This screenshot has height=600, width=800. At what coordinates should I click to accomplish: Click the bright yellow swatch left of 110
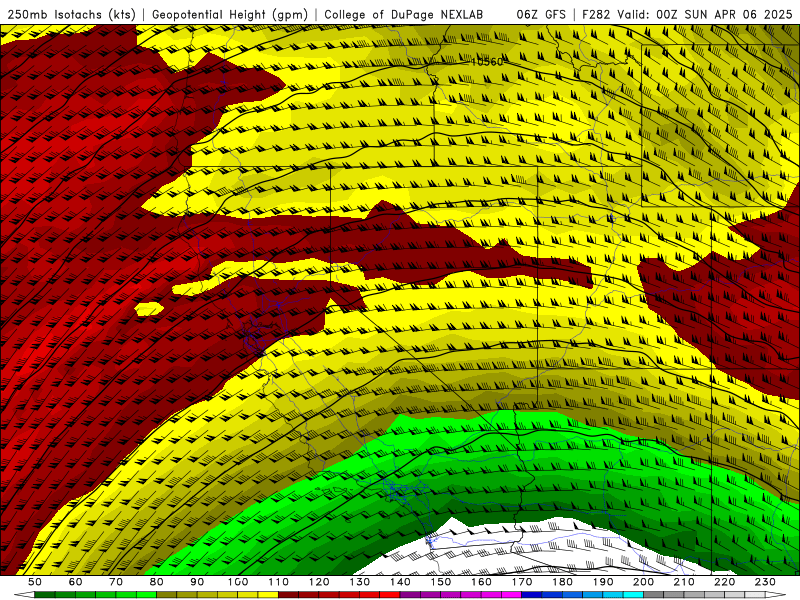tap(268, 595)
